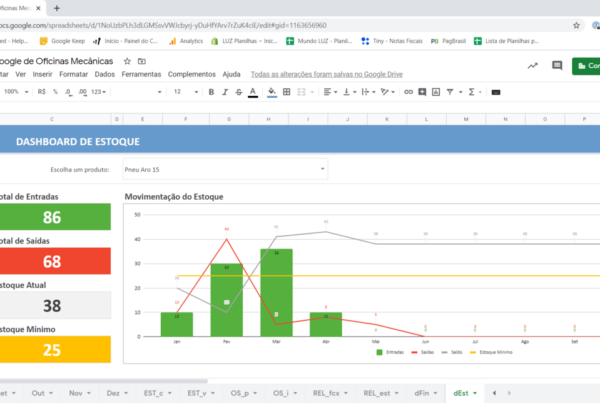Open the Complementos menu
Image resolution: width=600 pixels, height=403 pixels.
tap(192, 74)
